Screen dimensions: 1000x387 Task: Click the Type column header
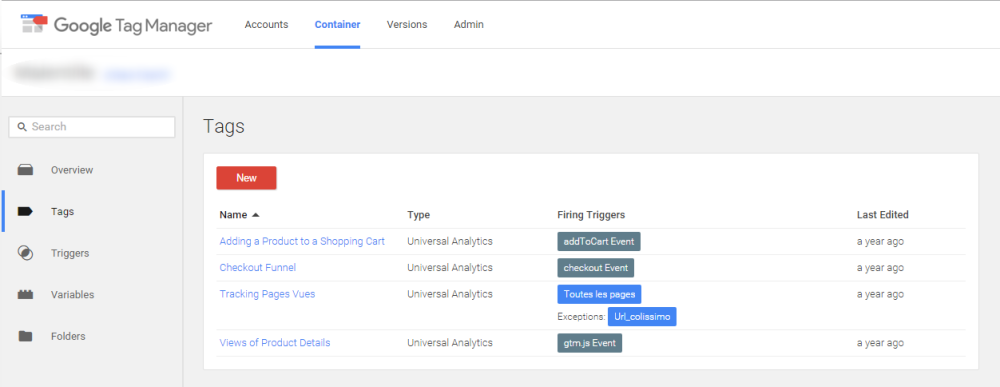[418, 215]
